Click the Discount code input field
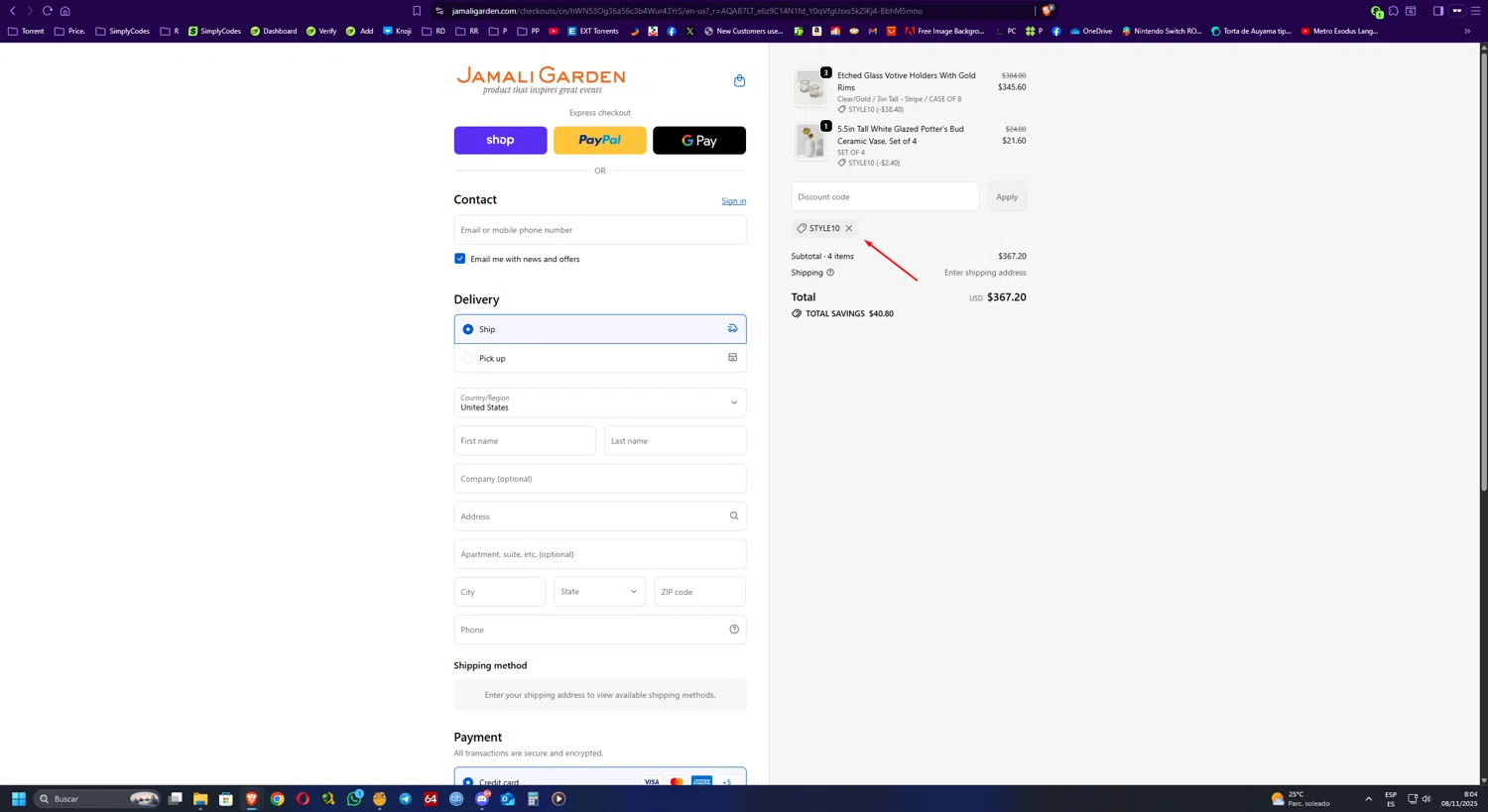Viewport: 1488px width, 812px height. click(885, 196)
